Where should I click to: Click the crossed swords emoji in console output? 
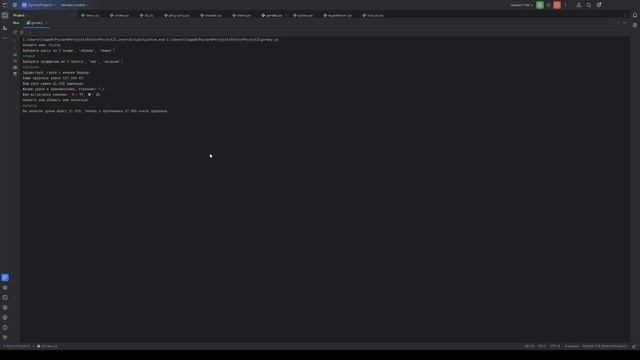click(x=89, y=94)
